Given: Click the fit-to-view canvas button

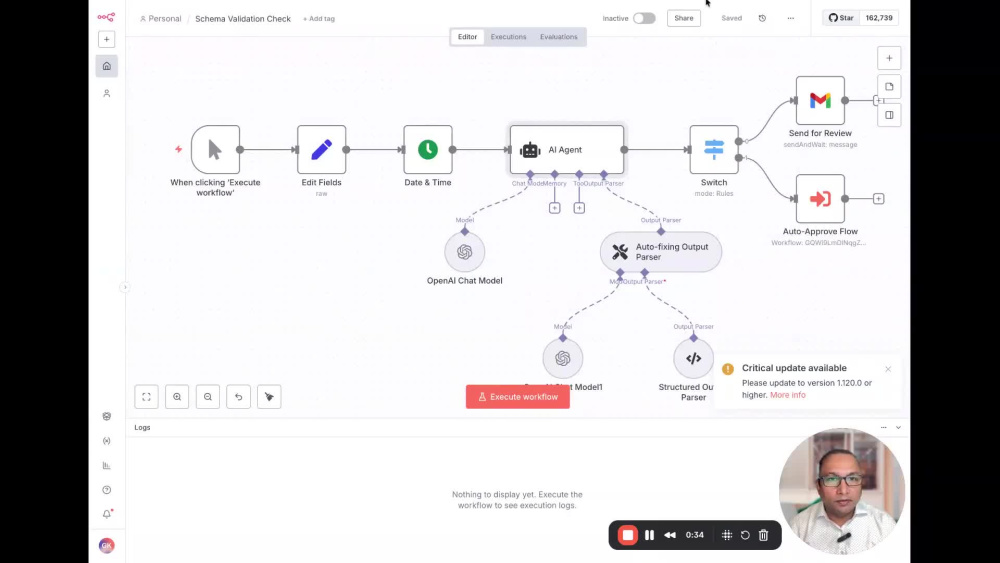Looking at the screenshot, I should tap(146, 397).
